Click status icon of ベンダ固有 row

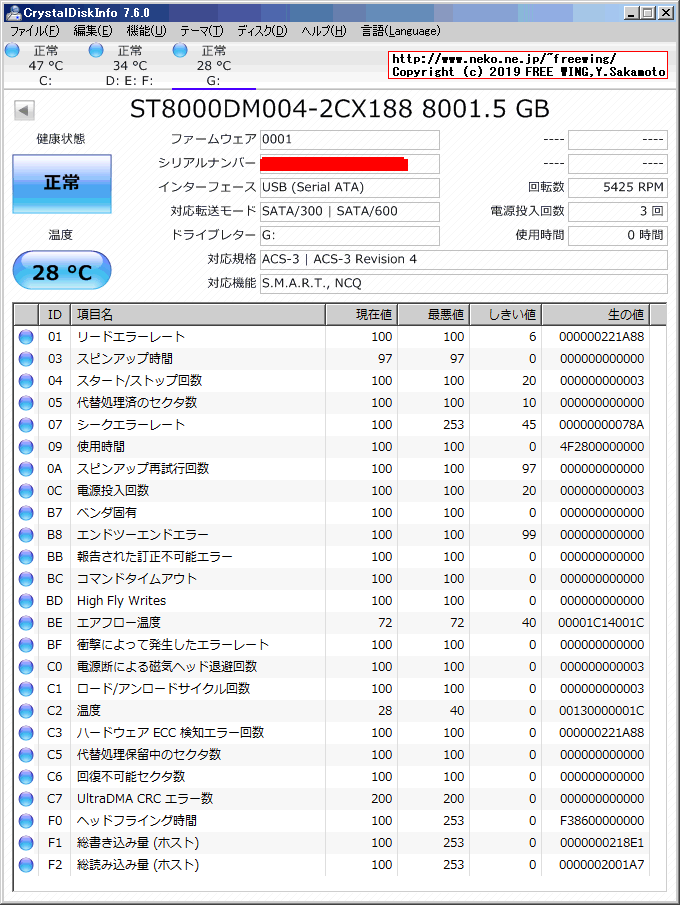(x=26, y=513)
